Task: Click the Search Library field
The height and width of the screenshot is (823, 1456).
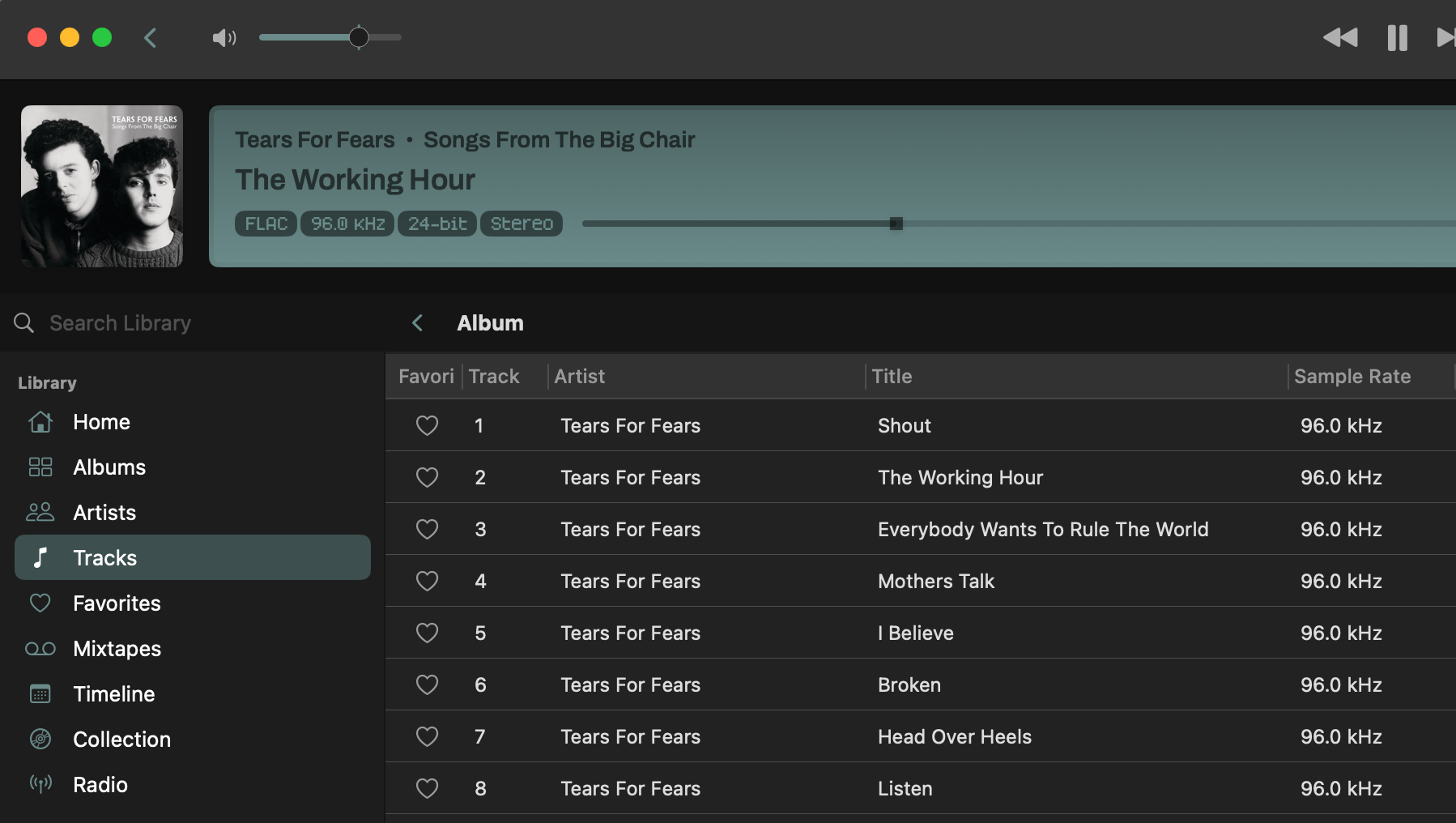Action: click(x=192, y=323)
